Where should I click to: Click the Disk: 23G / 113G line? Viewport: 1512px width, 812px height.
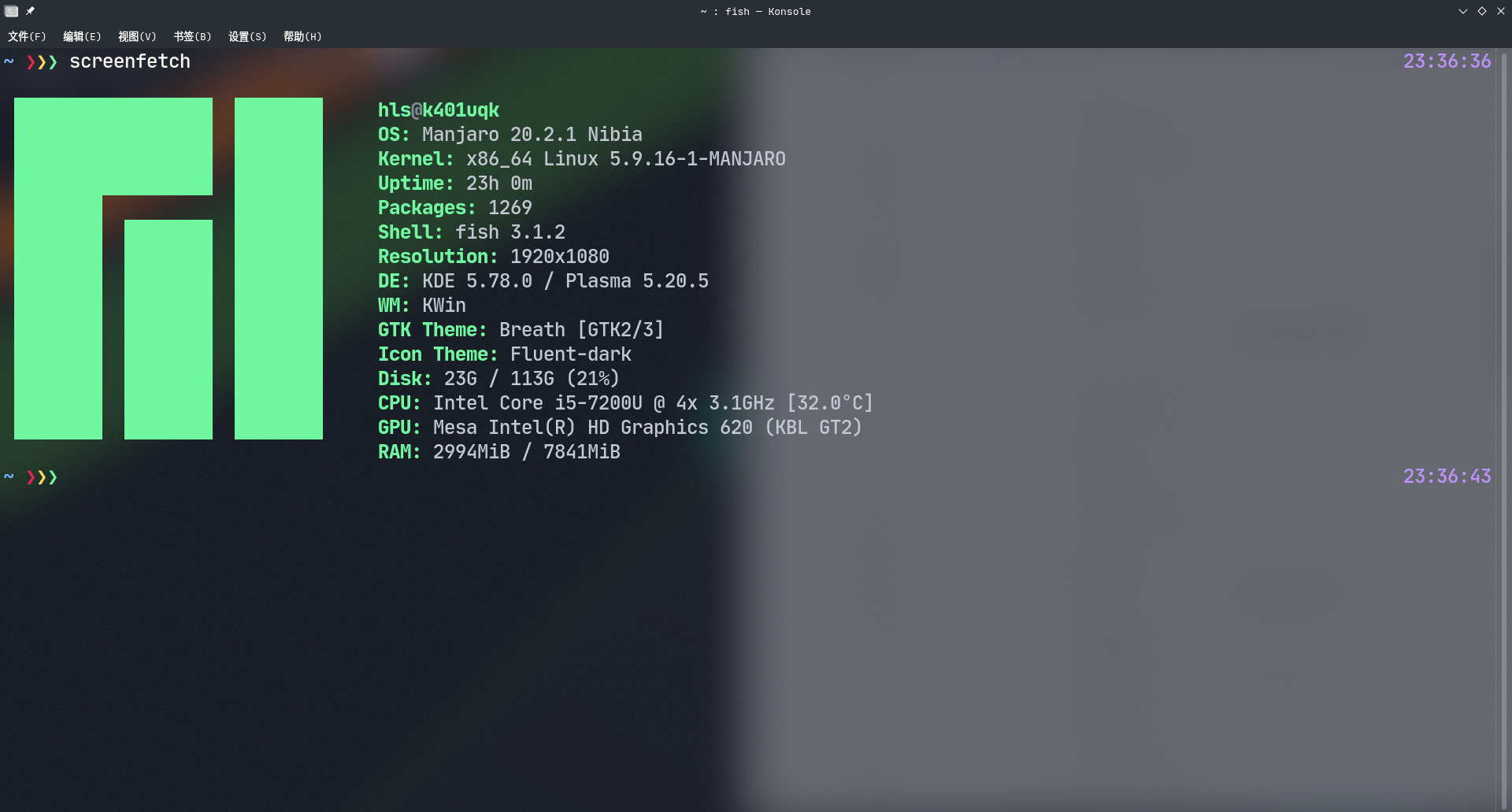[499, 379]
